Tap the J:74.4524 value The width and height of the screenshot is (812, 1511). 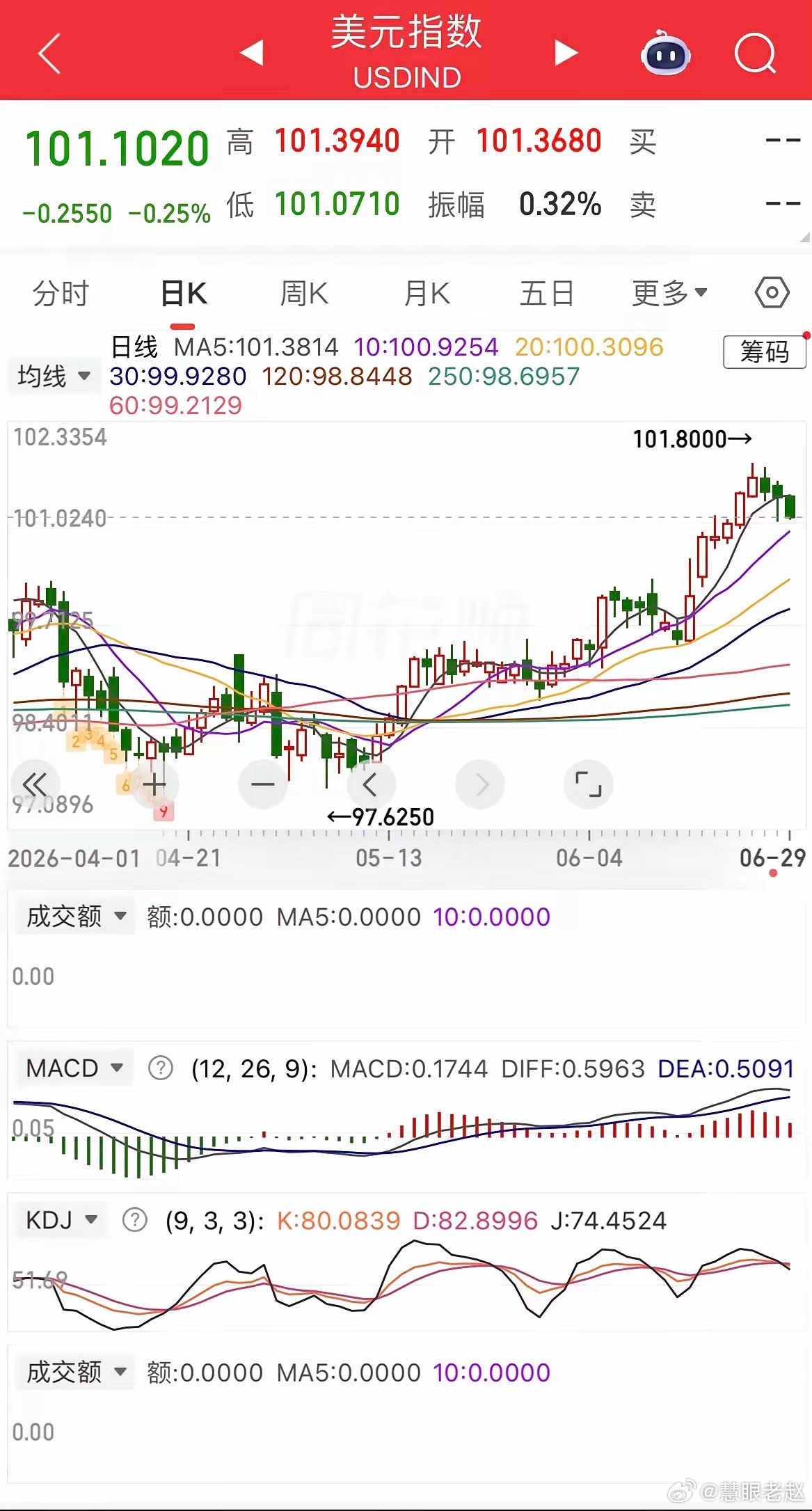point(609,1220)
